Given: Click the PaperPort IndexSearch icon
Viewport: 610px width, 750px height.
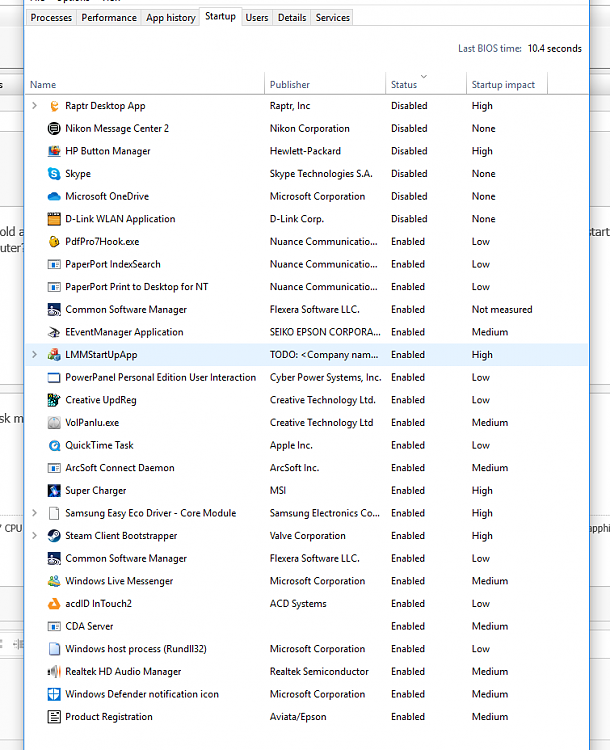Looking at the screenshot, I should click(54, 264).
